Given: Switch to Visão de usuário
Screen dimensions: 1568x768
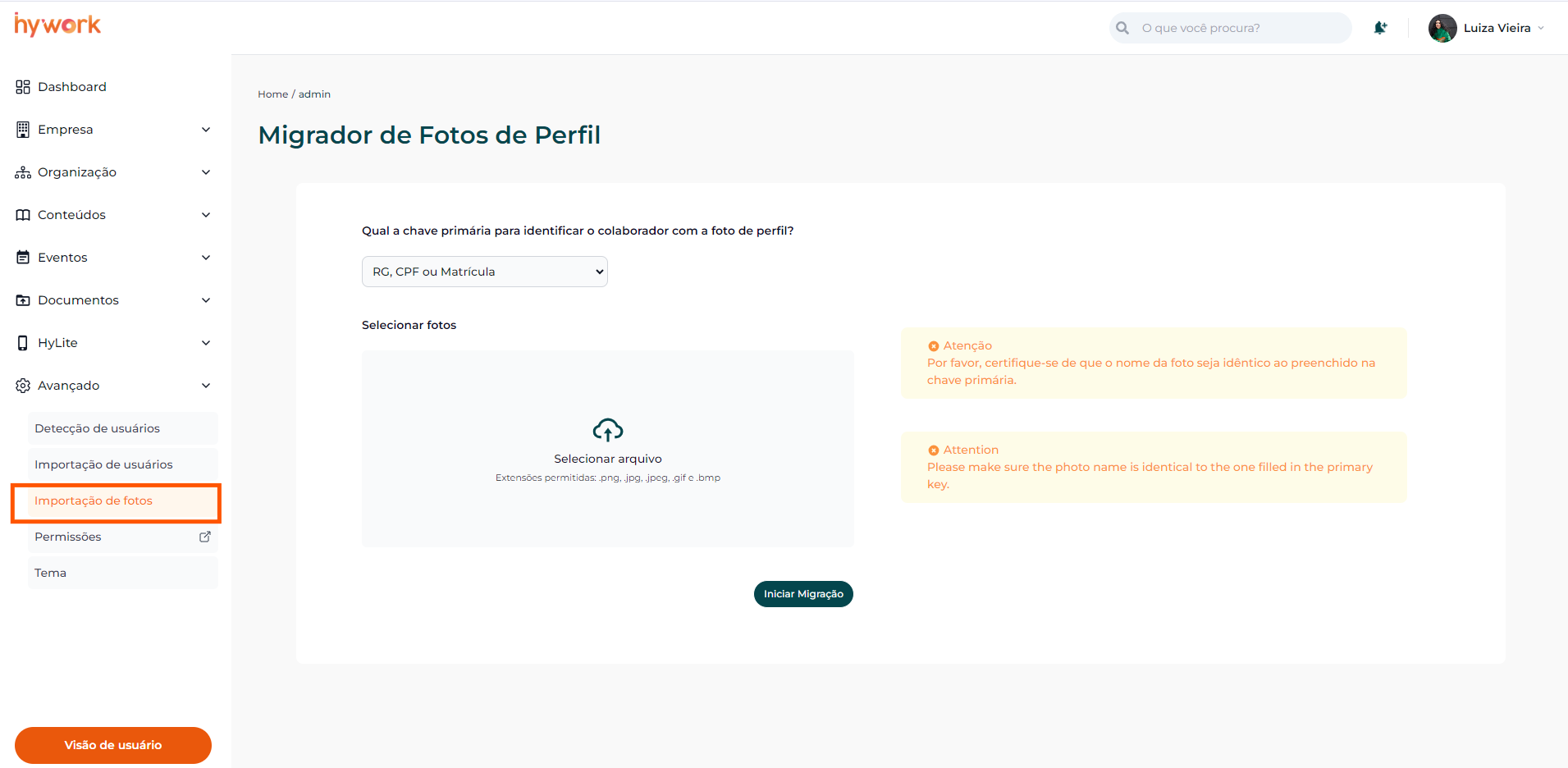Looking at the screenshot, I should pos(113,745).
